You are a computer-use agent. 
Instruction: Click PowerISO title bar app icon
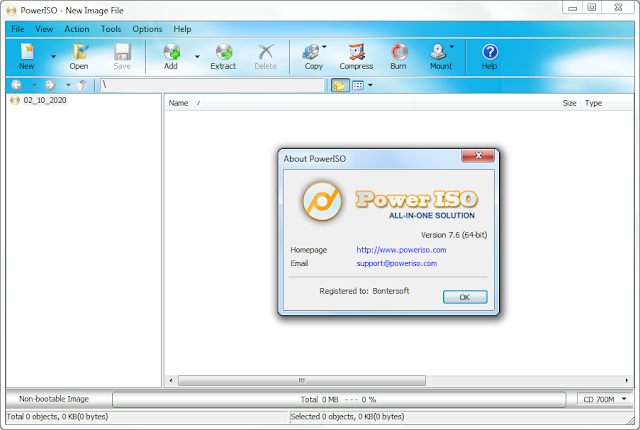pyautogui.click(x=11, y=11)
